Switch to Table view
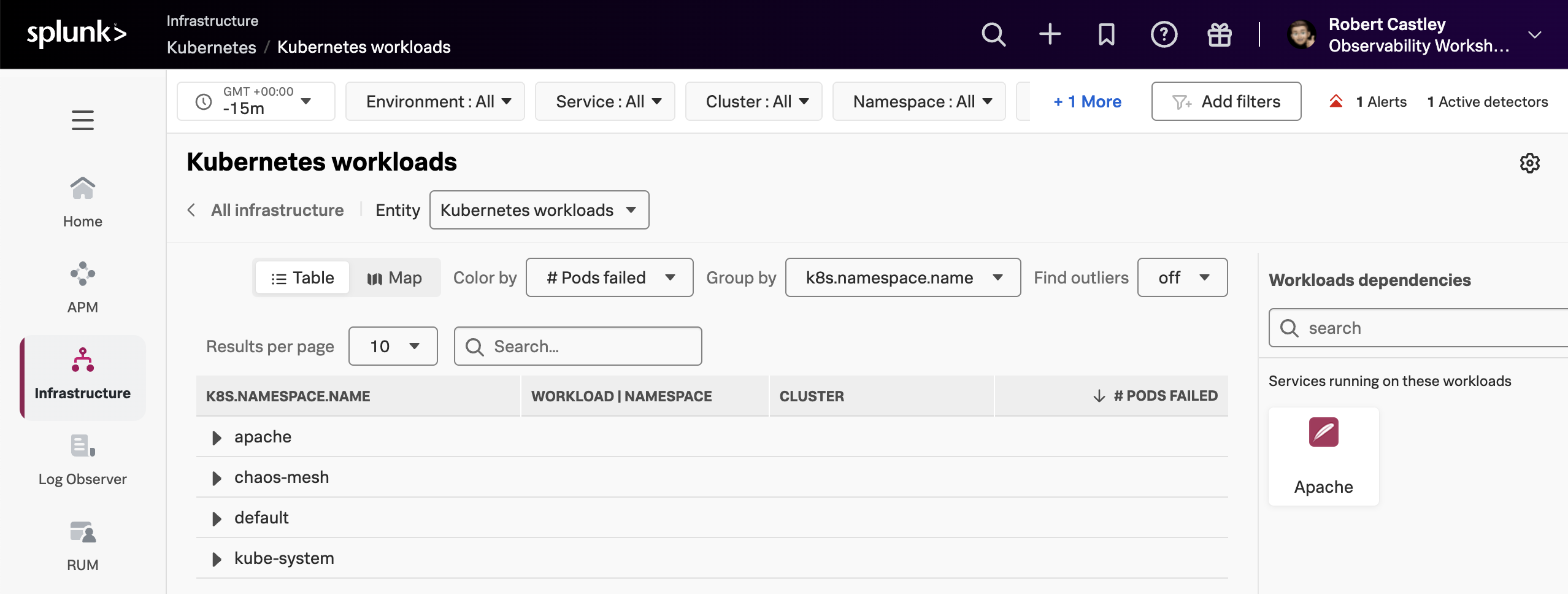Screen dimensions: 1568x594 click(302, 278)
